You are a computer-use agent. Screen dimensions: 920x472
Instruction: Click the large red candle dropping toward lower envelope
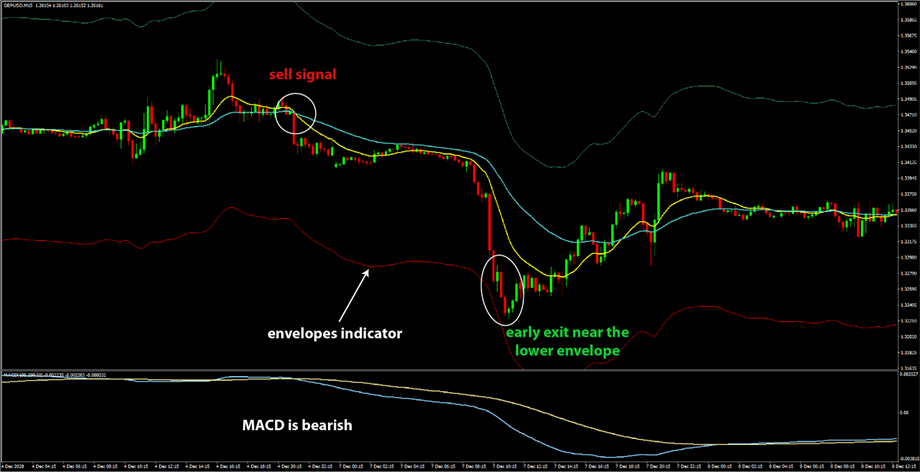pyautogui.click(x=487, y=225)
